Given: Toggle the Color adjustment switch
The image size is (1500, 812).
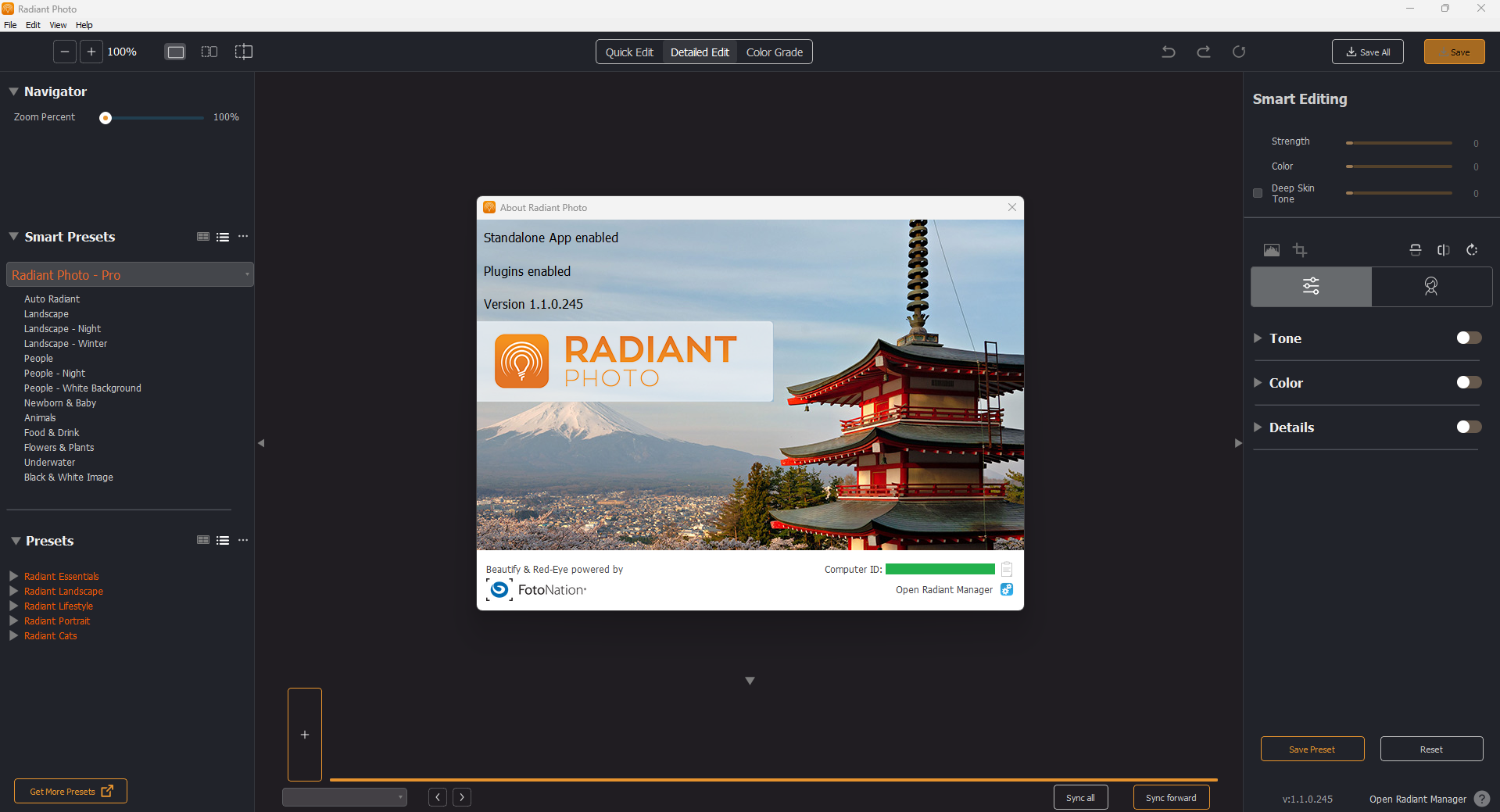Looking at the screenshot, I should point(1469,382).
